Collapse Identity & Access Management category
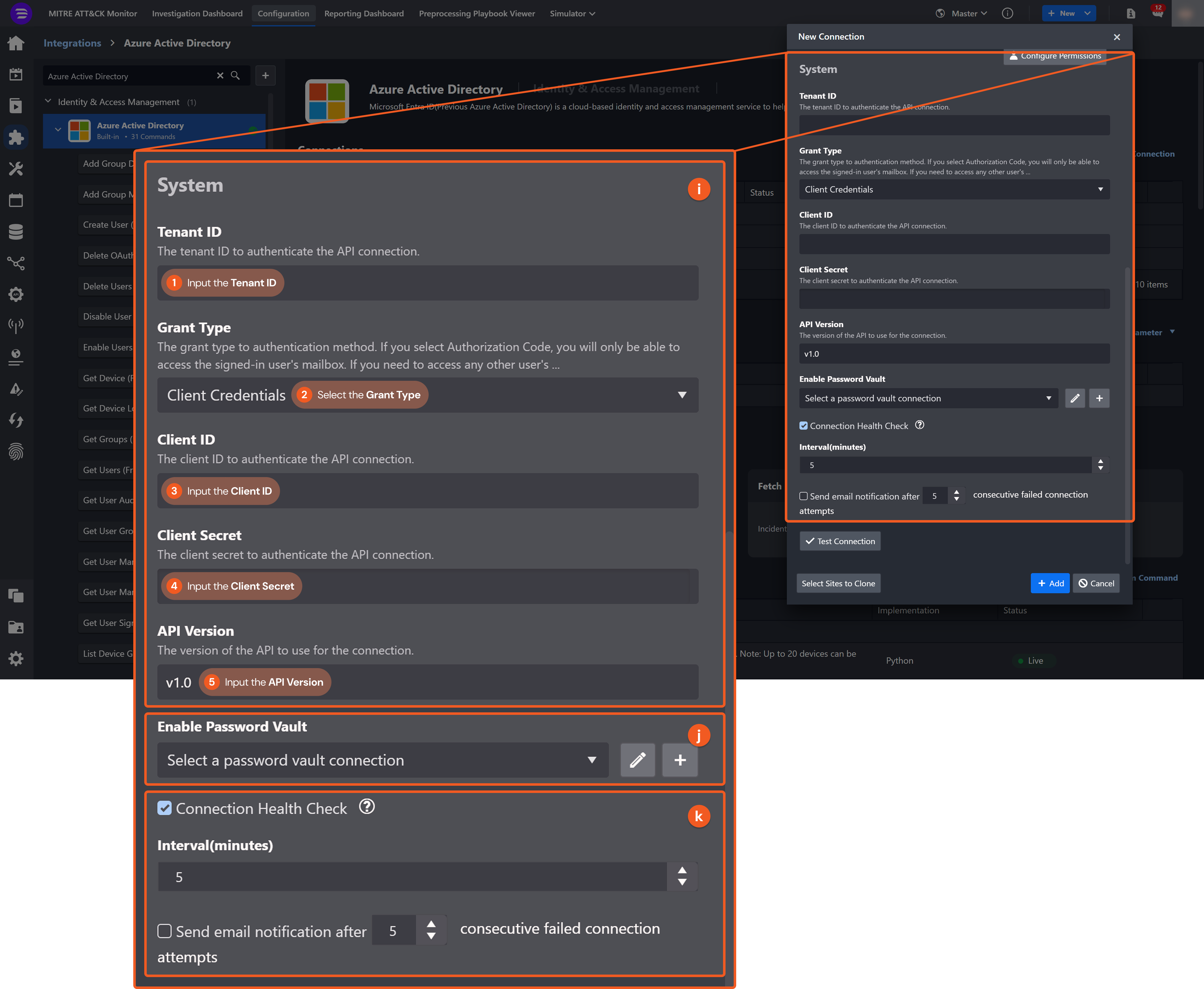The width and height of the screenshot is (1204, 989). coord(48,101)
